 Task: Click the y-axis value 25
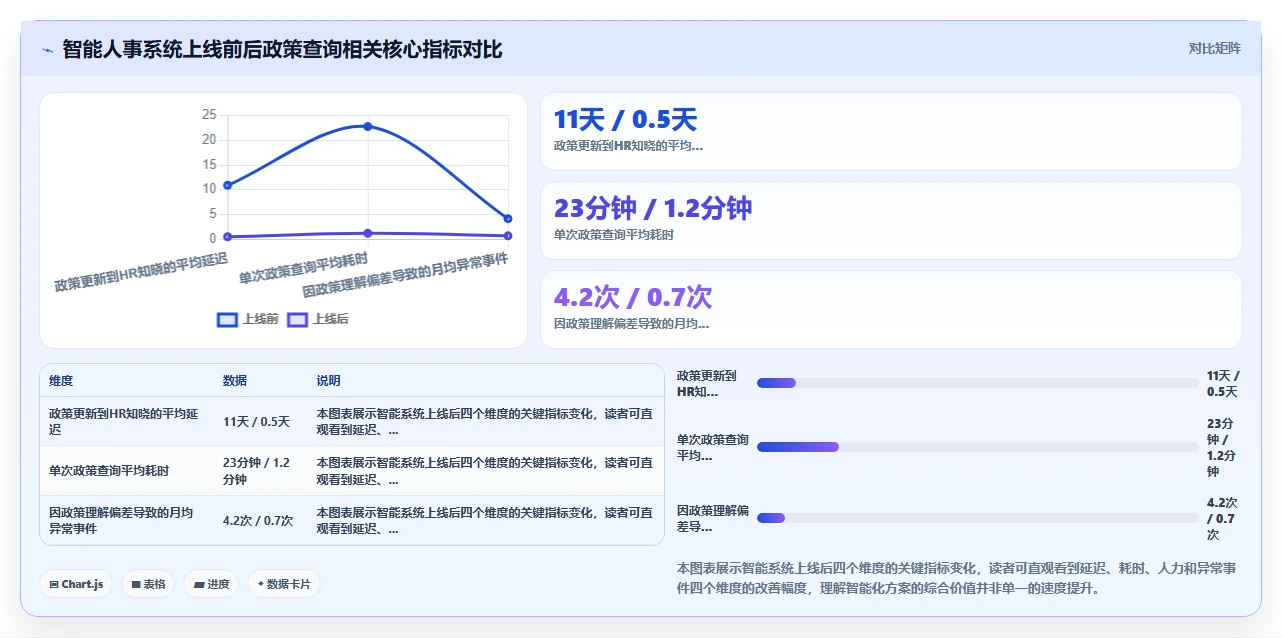[x=209, y=114]
